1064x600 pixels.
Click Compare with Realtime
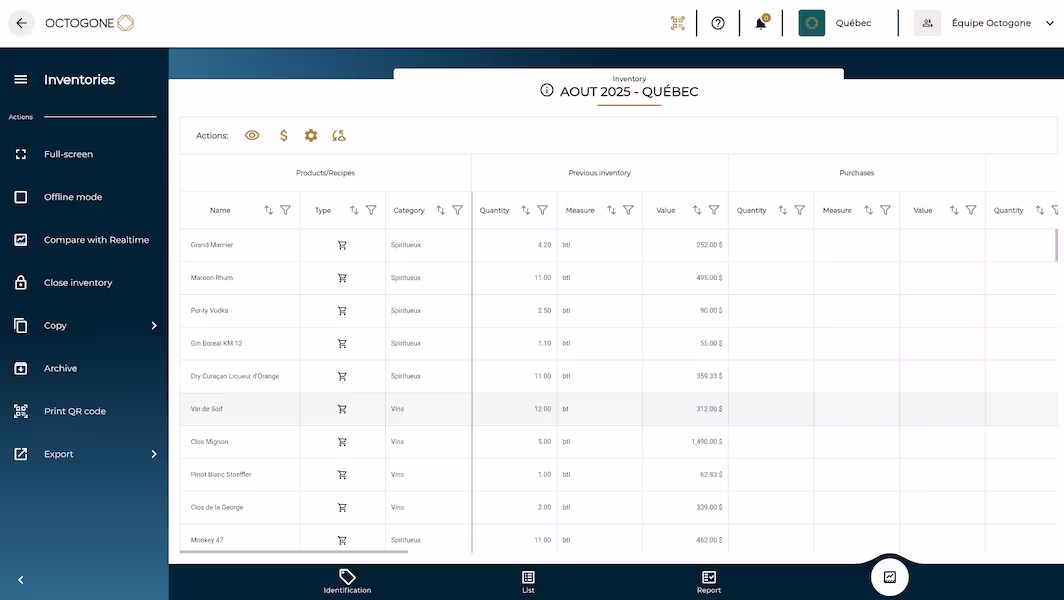[x=96, y=240]
